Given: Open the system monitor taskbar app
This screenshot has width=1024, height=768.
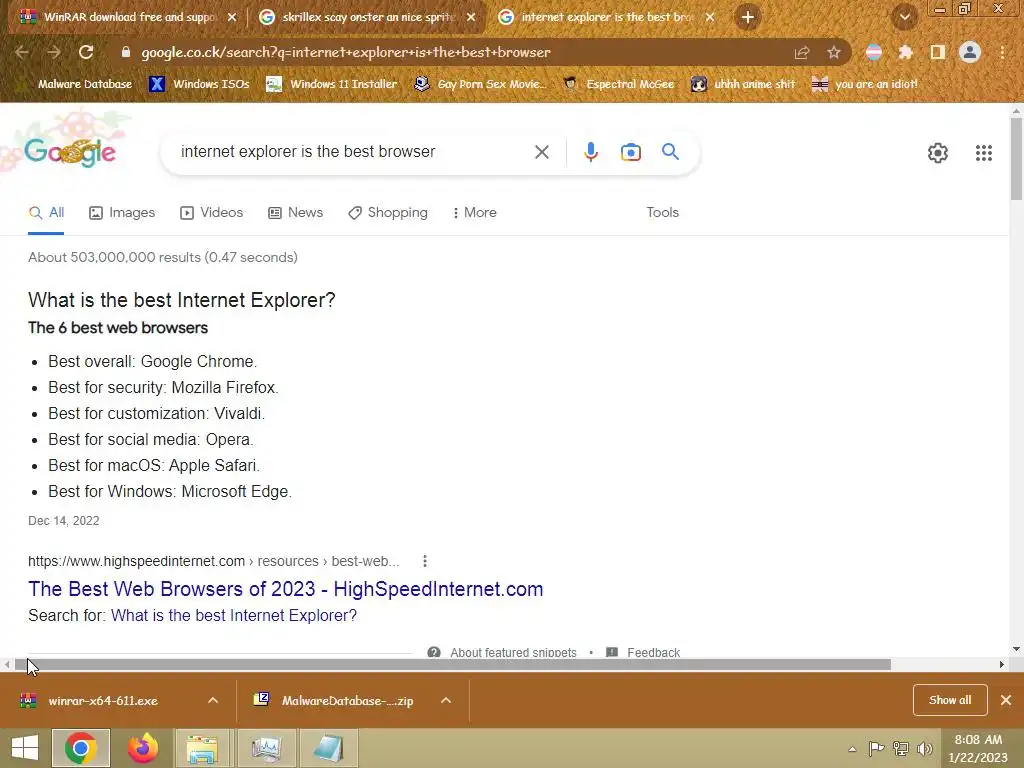Looking at the screenshot, I should [266, 748].
